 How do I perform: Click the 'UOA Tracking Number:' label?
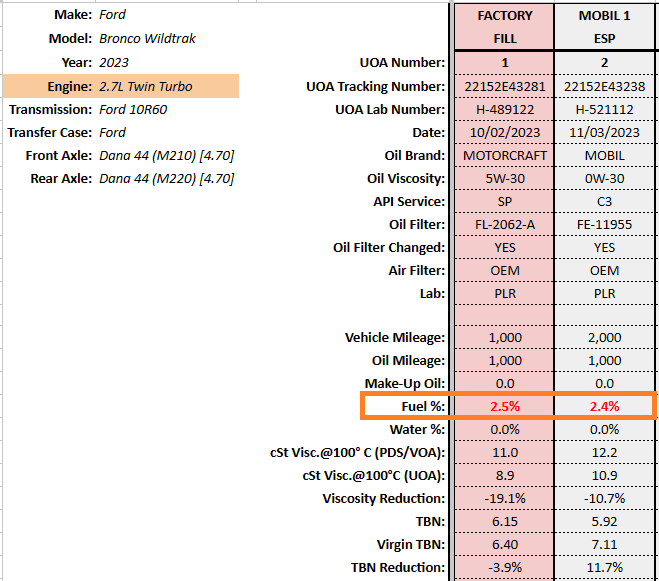coord(375,87)
